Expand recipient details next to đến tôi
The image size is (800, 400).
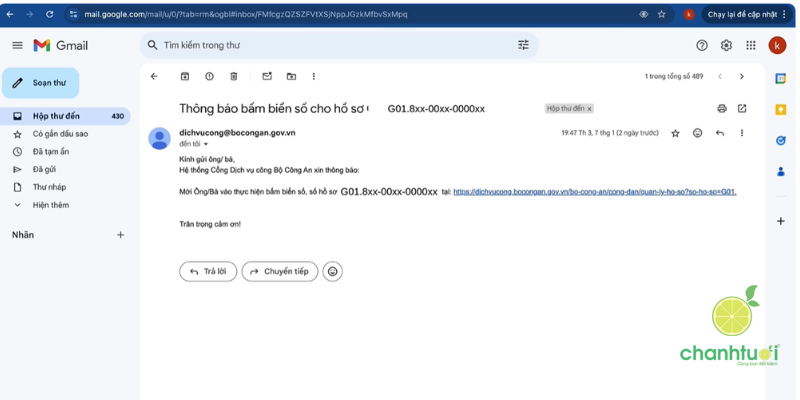(x=206, y=144)
